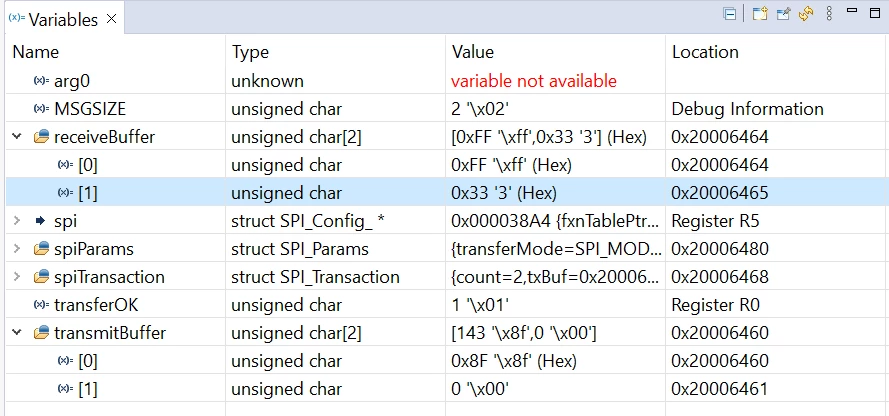Click the Collapse All icon in Variables toolbar
This screenshot has width=889, height=416.
[x=730, y=14]
